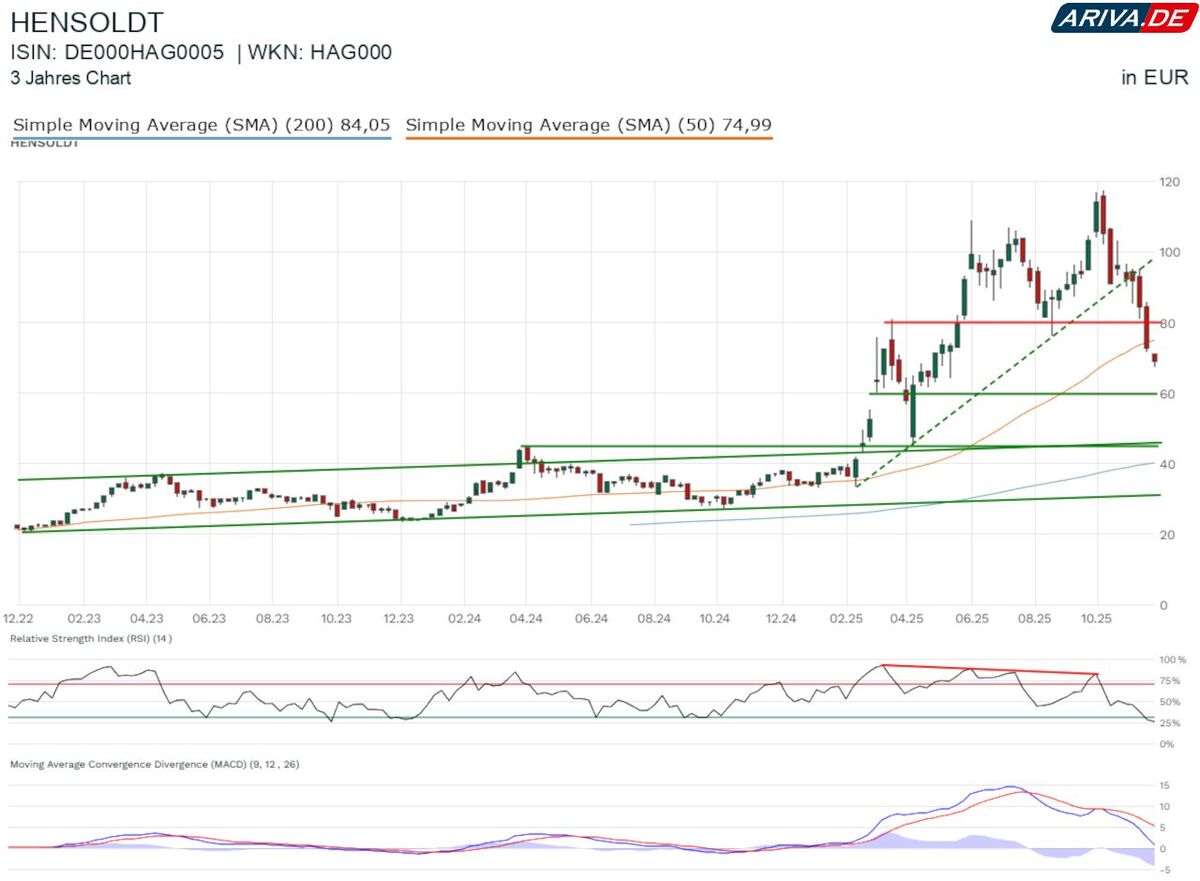Image resolution: width=1200 pixels, height=881 pixels.
Task: Click the 60 price axis label
Action: (x=1166, y=393)
